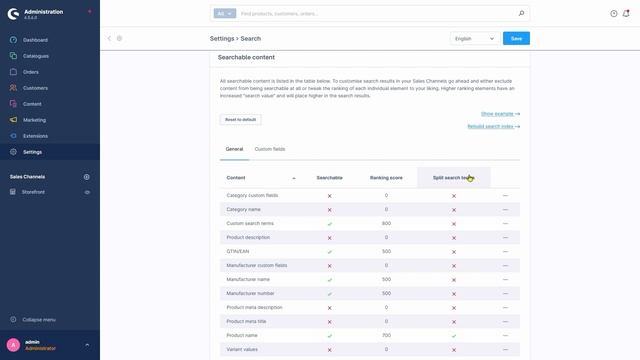
Task: Click the Ranking score column header
Action: coord(386,178)
